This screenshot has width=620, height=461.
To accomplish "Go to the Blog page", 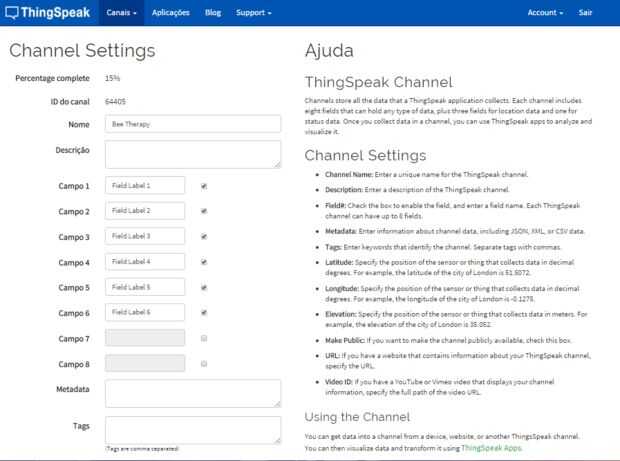I will tap(213, 13).
